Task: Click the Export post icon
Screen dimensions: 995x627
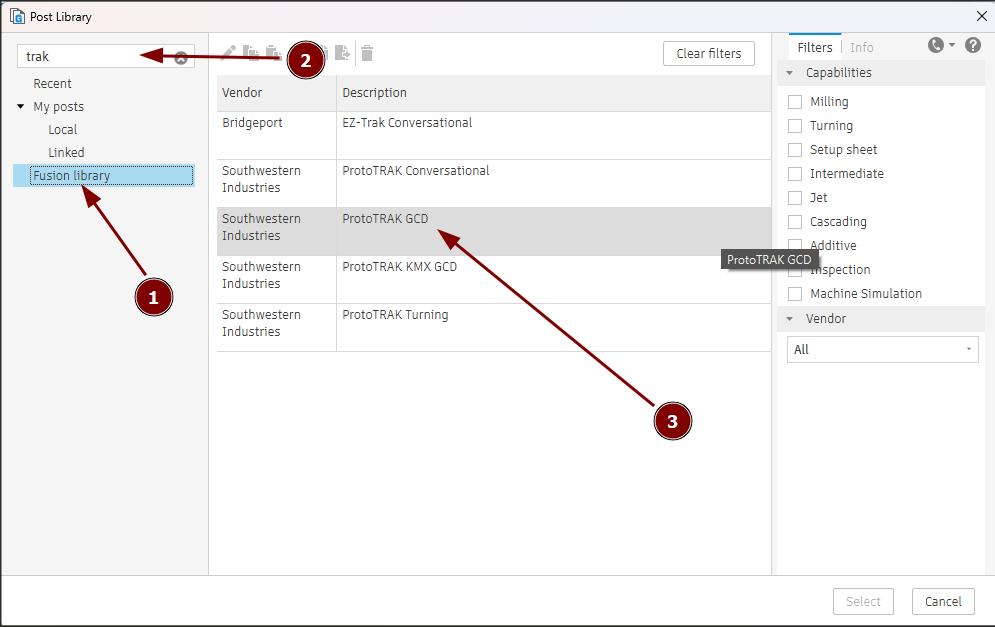Action: tap(343, 53)
